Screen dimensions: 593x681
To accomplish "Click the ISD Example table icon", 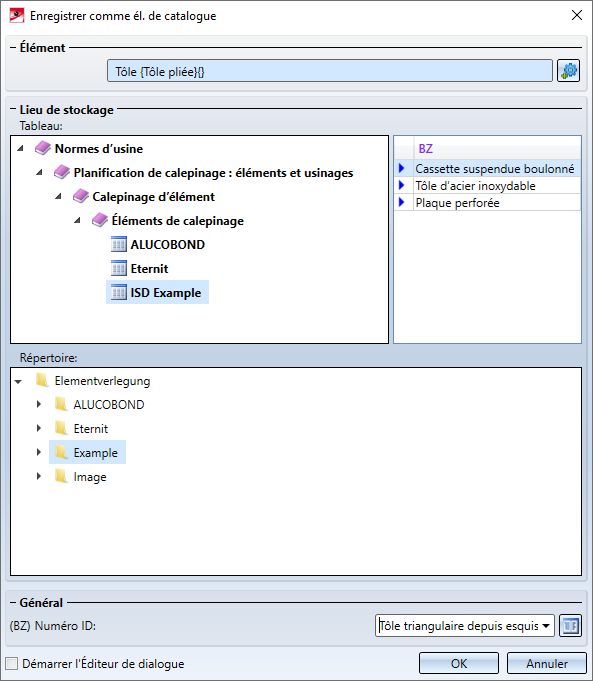I will [119, 292].
